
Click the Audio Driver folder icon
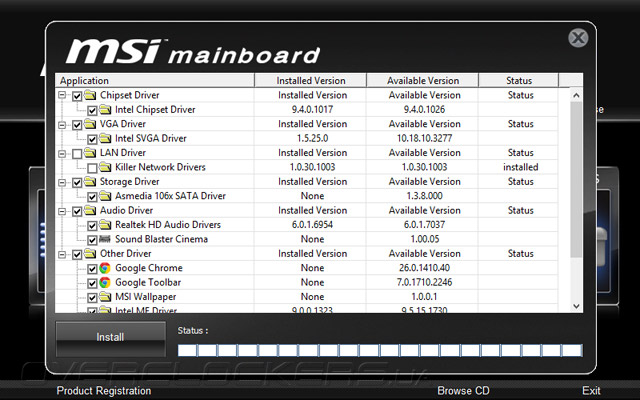pos(90,211)
